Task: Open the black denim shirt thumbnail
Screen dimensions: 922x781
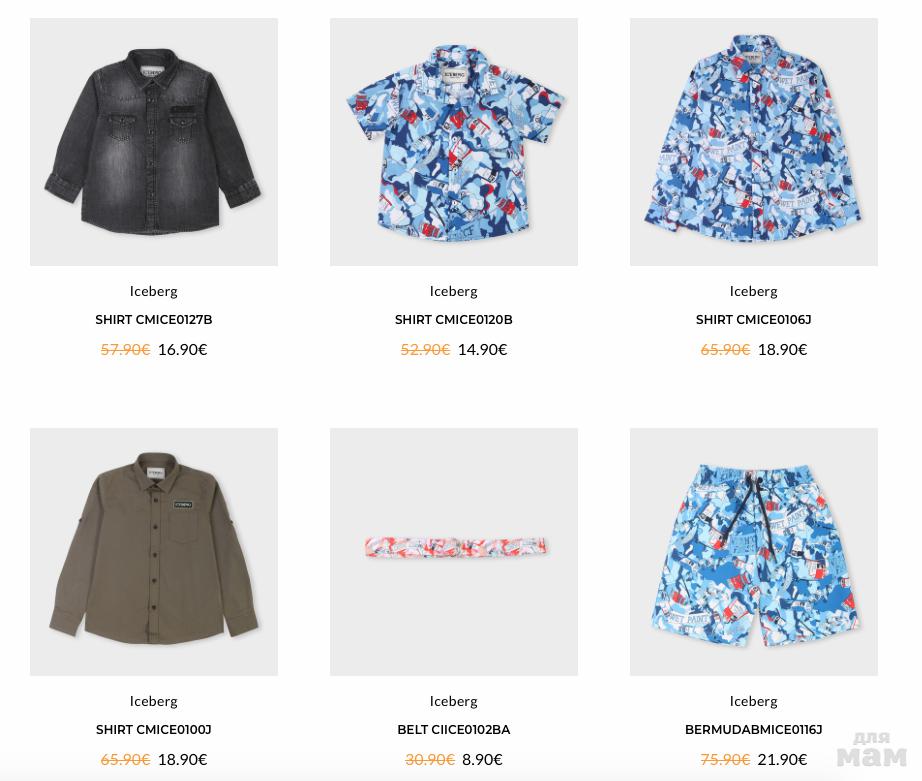Action: click(x=153, y=142)
